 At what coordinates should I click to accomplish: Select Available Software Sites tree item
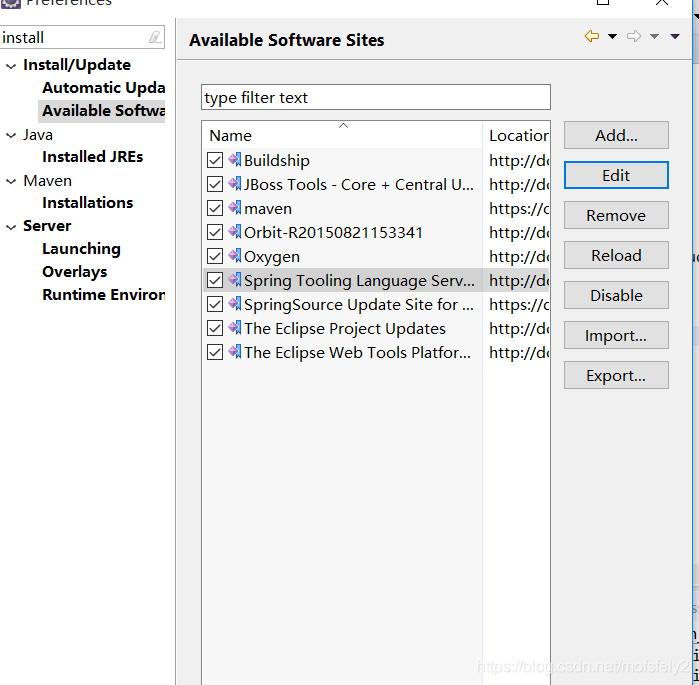103,111
